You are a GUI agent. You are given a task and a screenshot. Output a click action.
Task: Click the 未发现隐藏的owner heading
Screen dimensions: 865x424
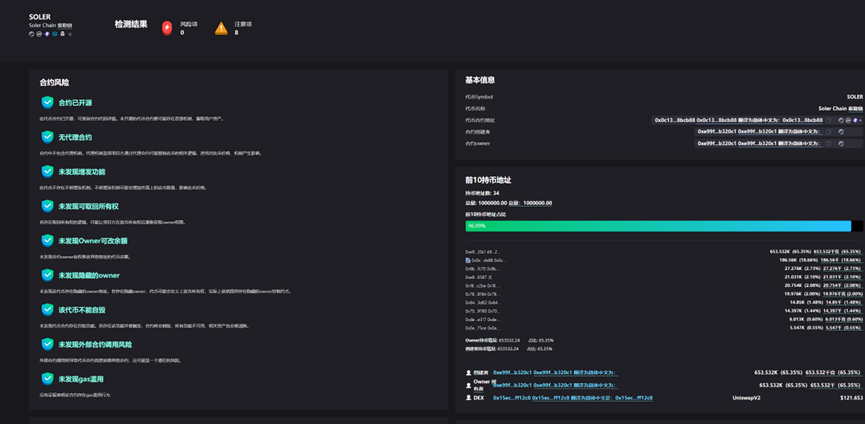[89, 275]
